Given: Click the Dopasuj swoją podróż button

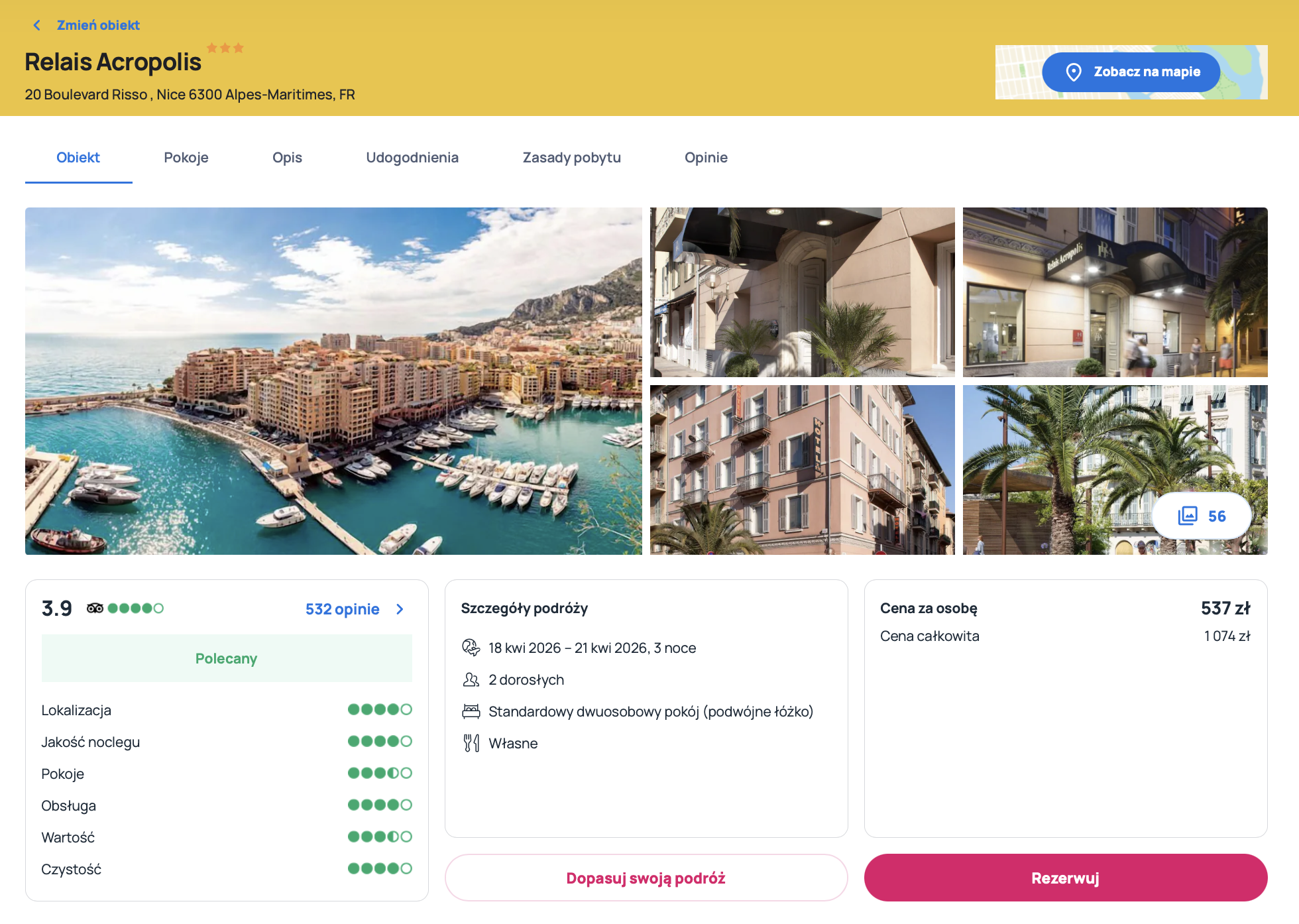Looking at the screenshot, I should pos(646,878).
